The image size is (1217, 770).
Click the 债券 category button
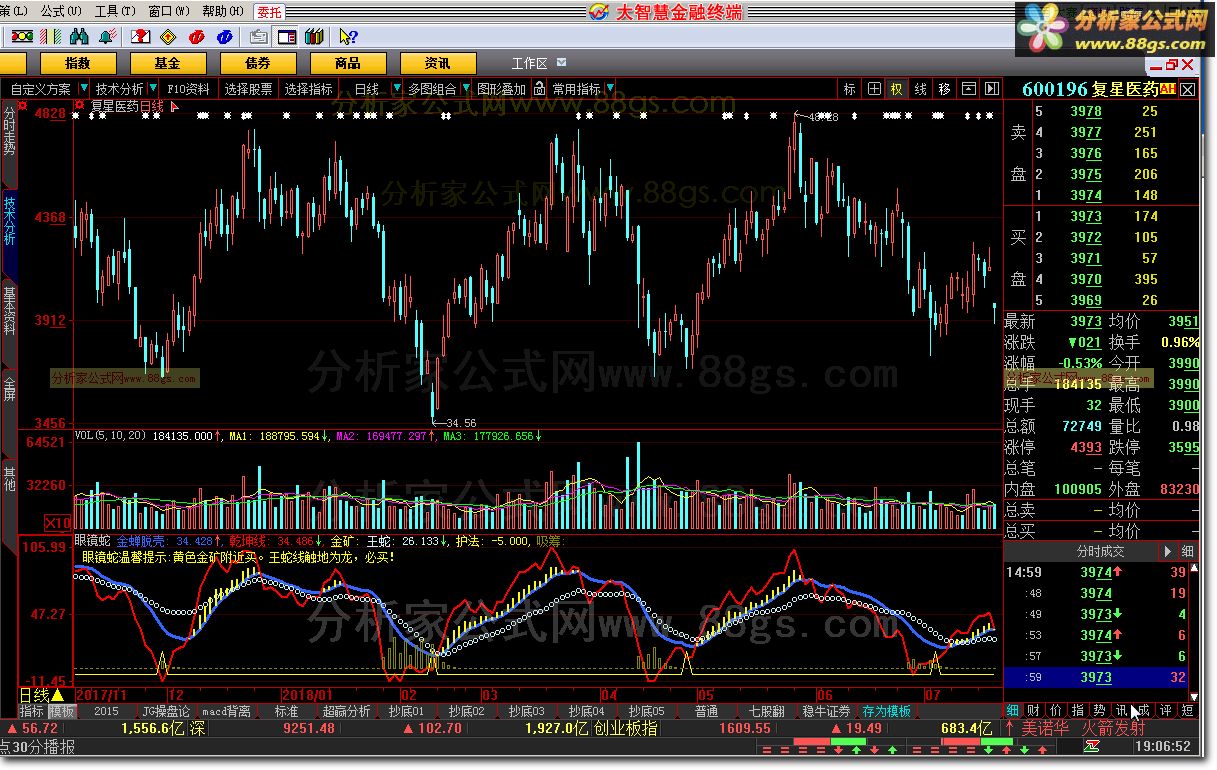[257, 63]
